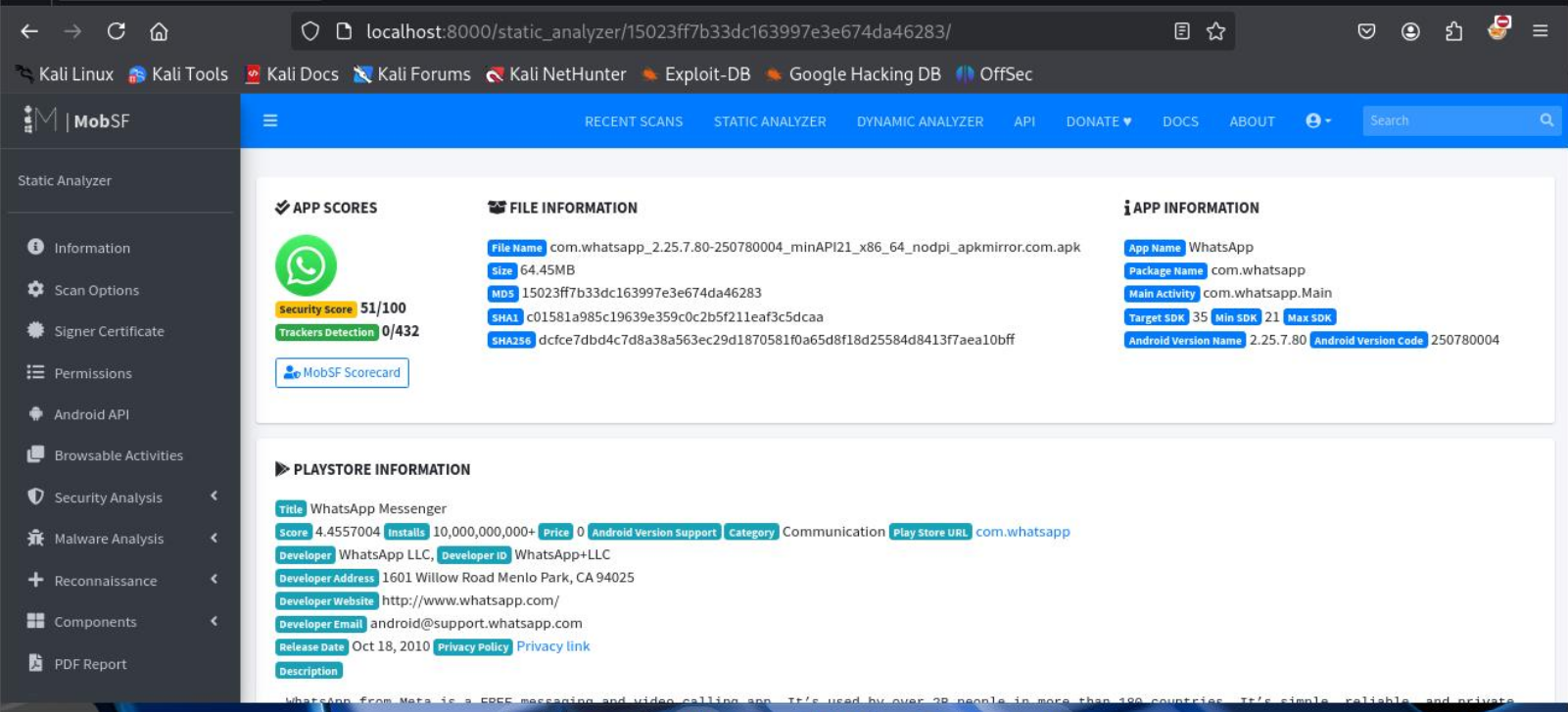This screenshot has height=712, width=1568.
Task: Click the Description badge
Action: pyautogui.click(x=309, y=671)
